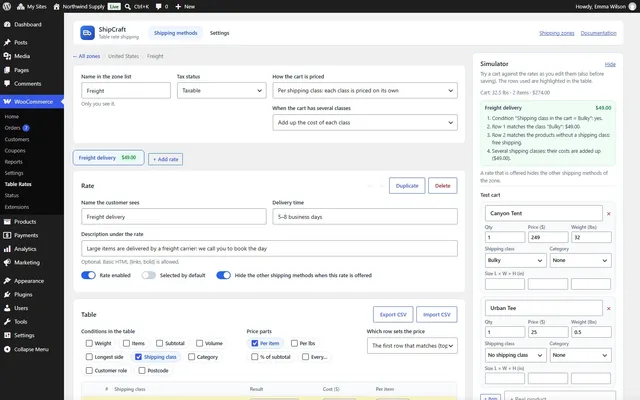Open the Ctrl+K search icon
Image resolution: width=640 pixels, height=400 pixels.
pos(128,7)
